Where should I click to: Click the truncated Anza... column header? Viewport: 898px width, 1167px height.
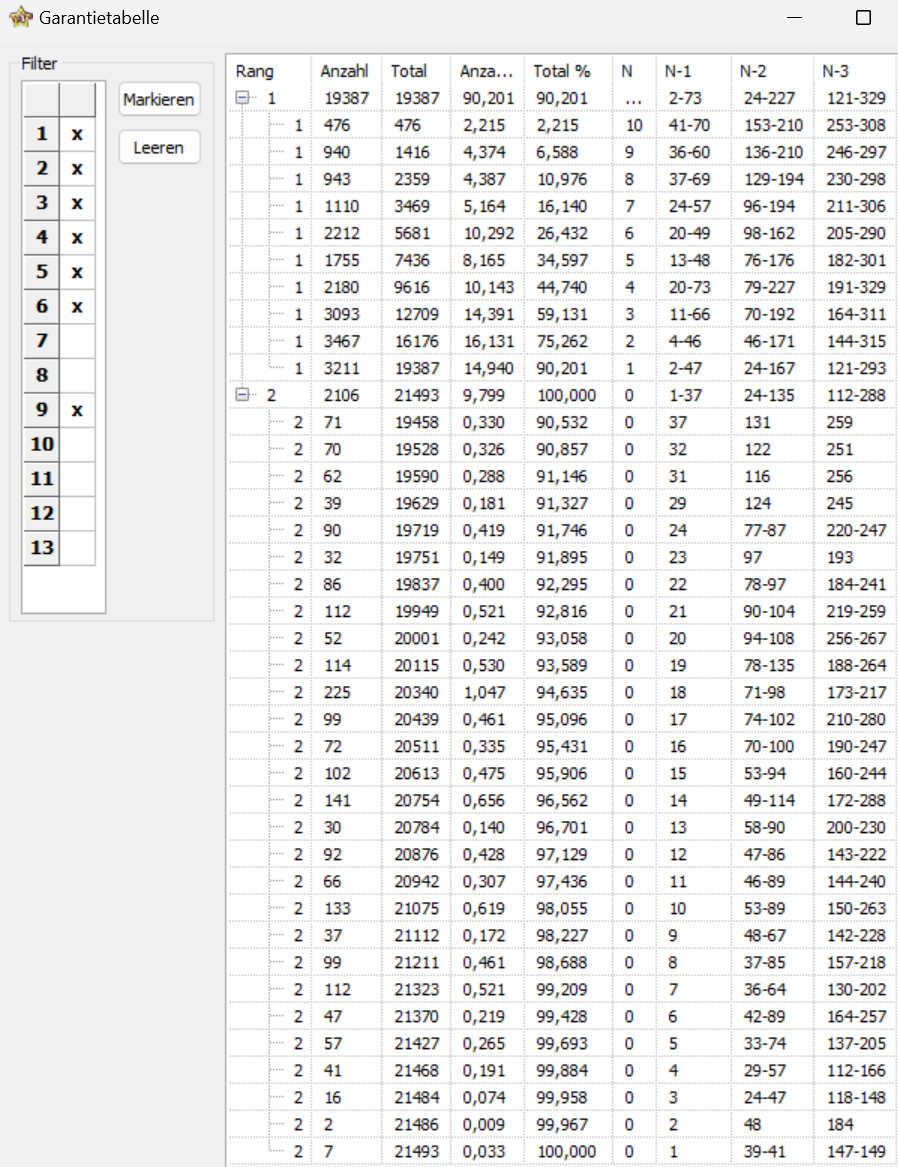(x=487, y=71)
